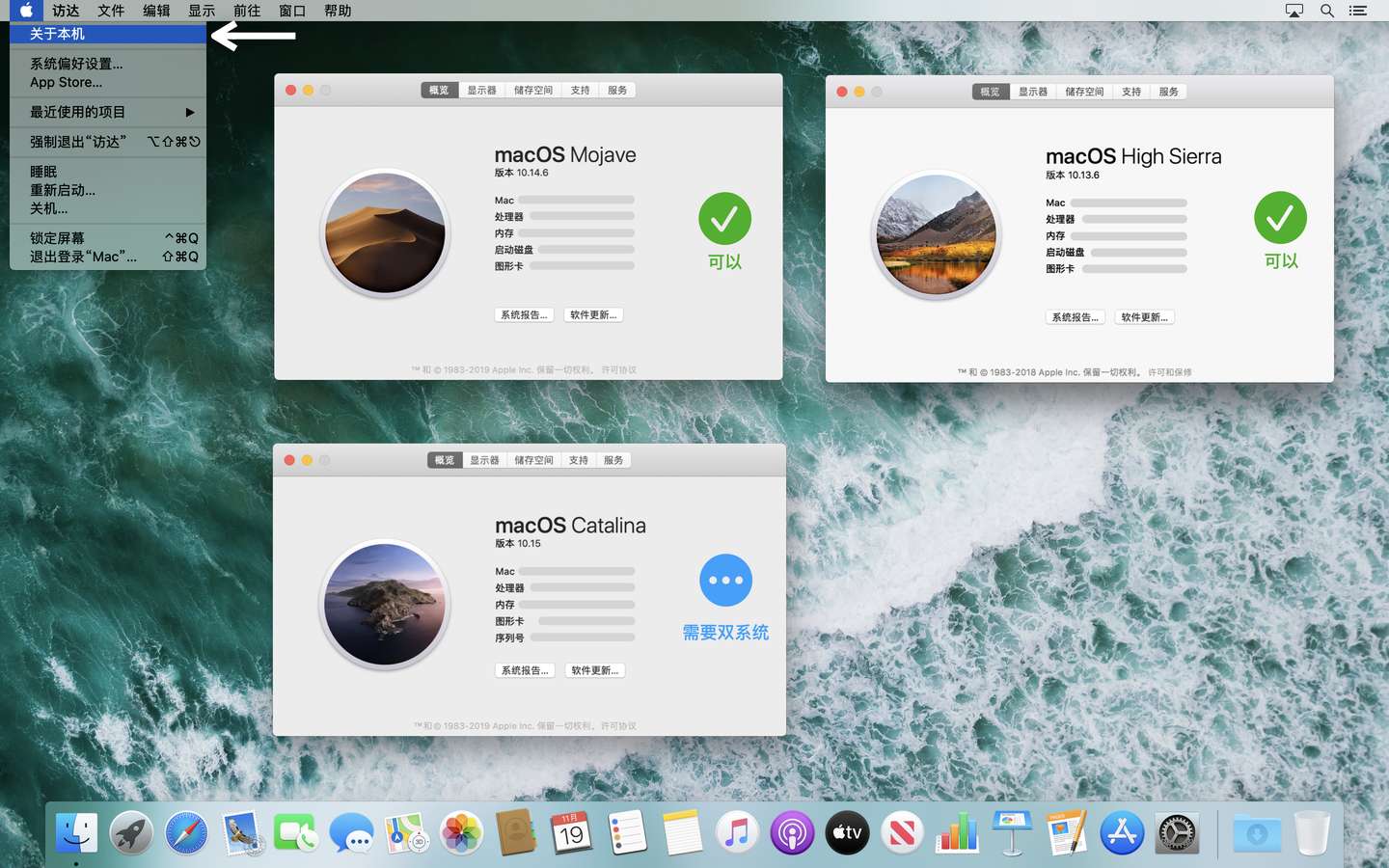
Task: Choose 关机… menu item
Action: pos(108,208)
